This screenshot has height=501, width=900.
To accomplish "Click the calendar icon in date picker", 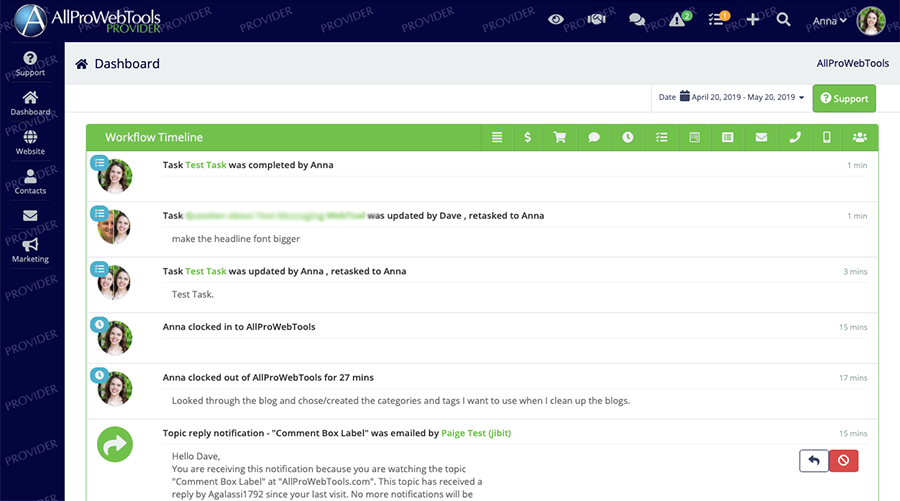I will point(684,96).
